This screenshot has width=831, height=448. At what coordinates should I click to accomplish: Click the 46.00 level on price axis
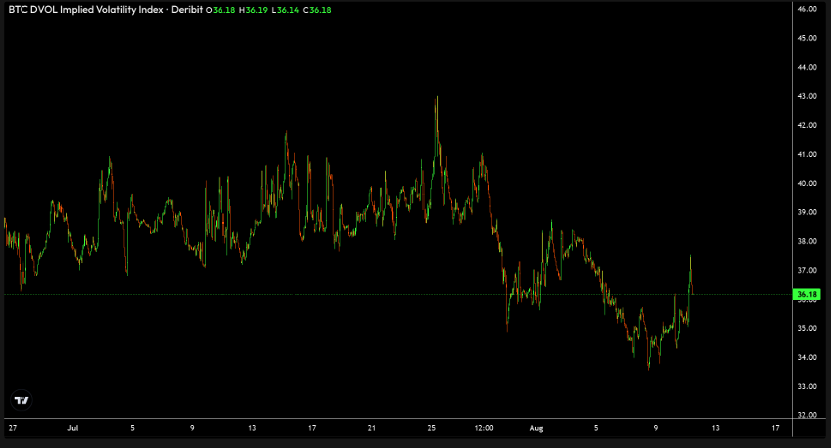[x=806, y=9]
